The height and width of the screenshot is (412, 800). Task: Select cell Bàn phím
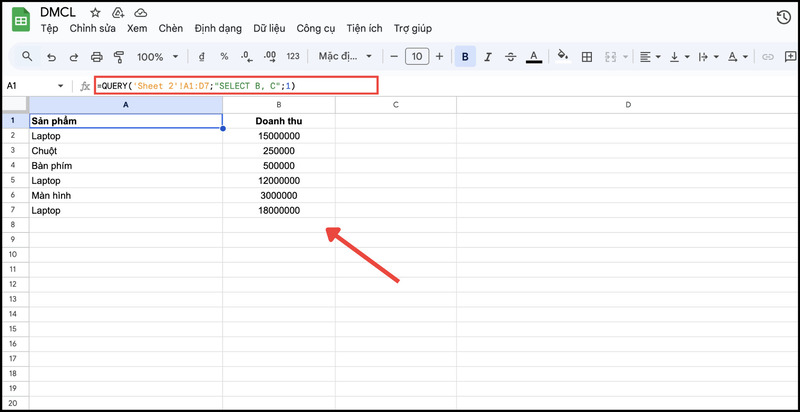126,166
